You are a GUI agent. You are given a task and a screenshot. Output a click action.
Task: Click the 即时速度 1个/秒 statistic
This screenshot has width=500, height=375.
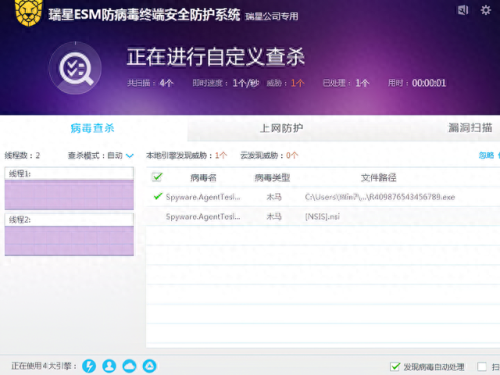pyautogui.click(x=226, y=83)
